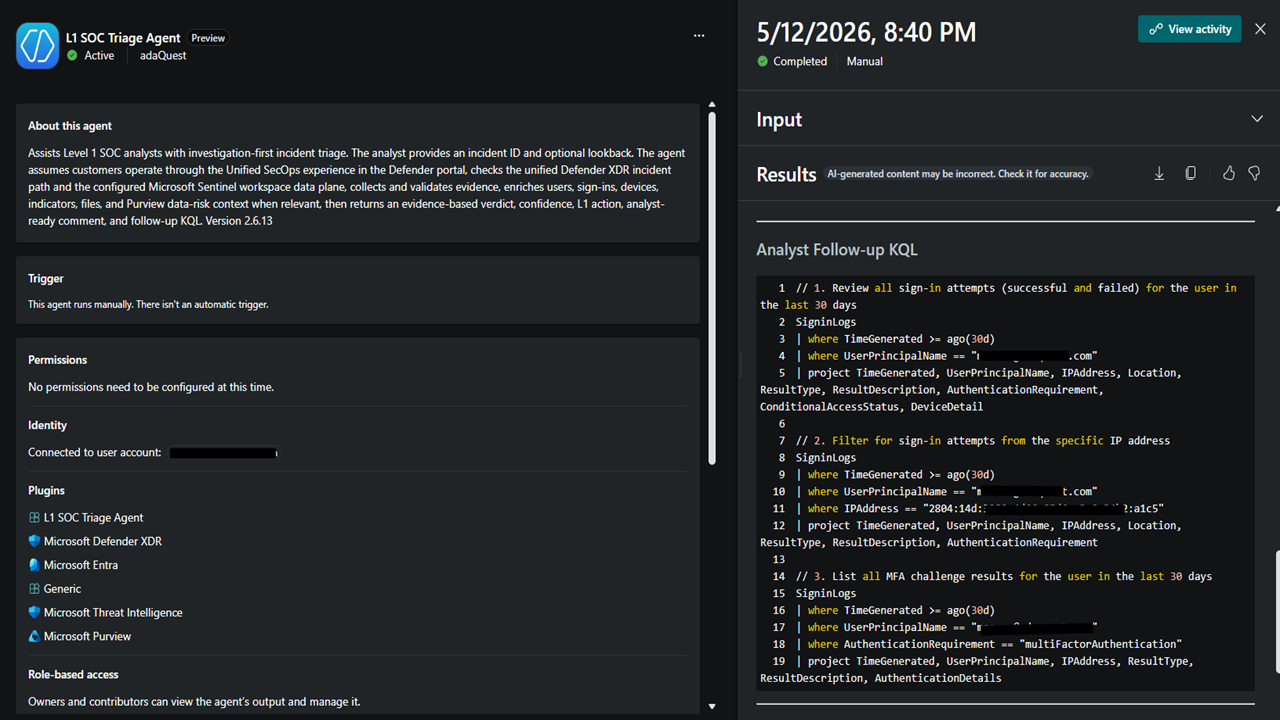Click KQL line 2 SigninLogs
This screenshot has height=720, width=1280.
[x=826, y=322]
